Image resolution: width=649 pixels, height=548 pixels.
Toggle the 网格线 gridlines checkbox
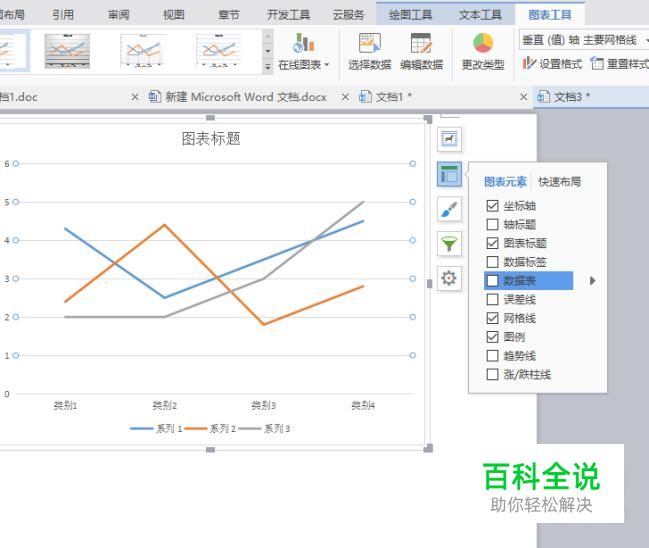(492, 318)
